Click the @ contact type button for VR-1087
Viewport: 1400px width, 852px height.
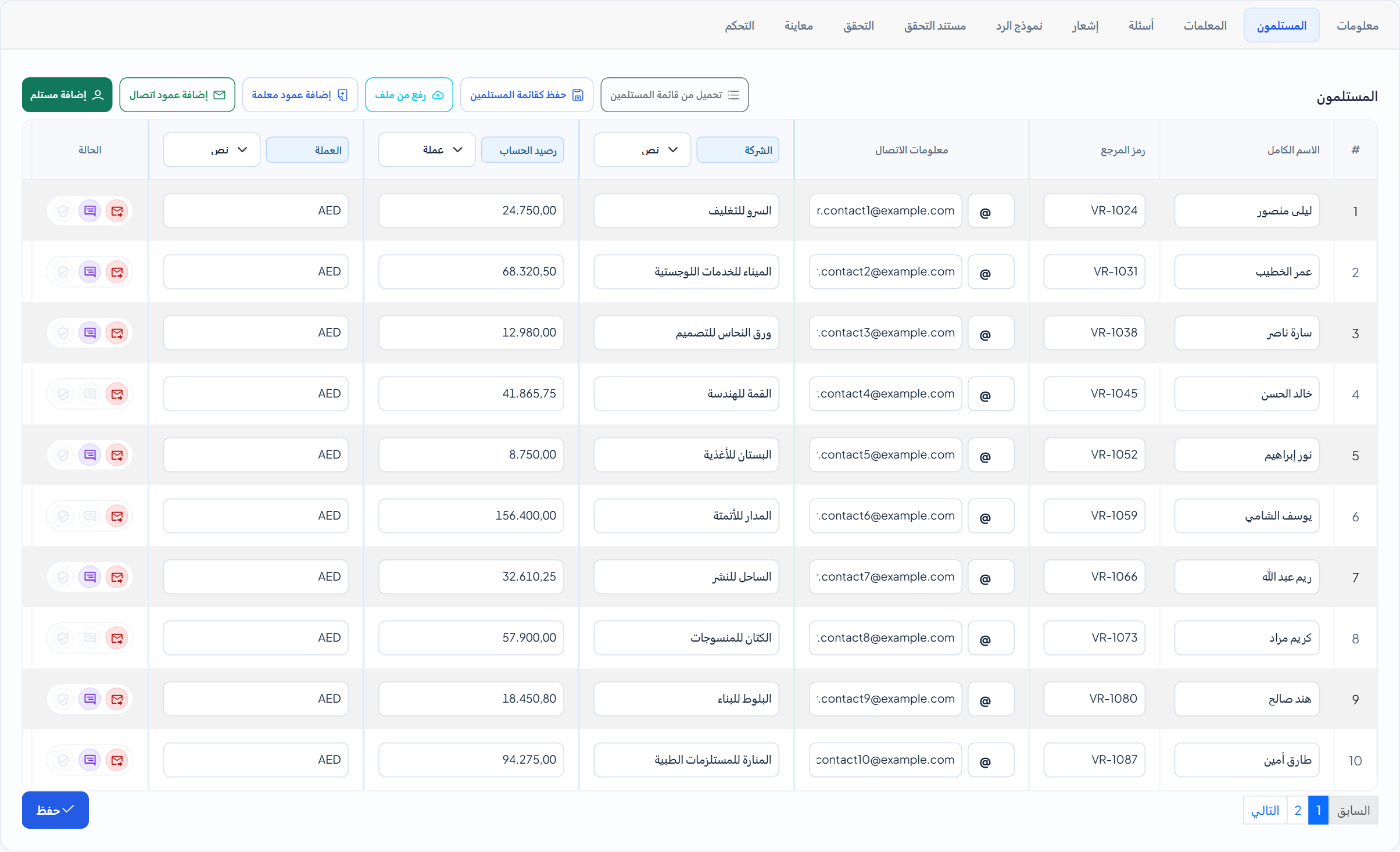[x=991, y=760]
